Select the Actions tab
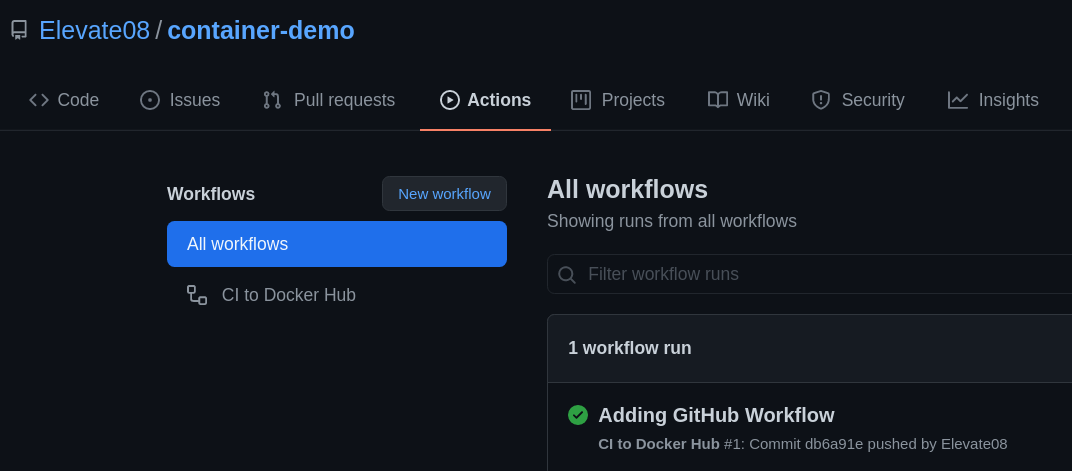This screenshot has height=471, width=1072. coord(485,100)
